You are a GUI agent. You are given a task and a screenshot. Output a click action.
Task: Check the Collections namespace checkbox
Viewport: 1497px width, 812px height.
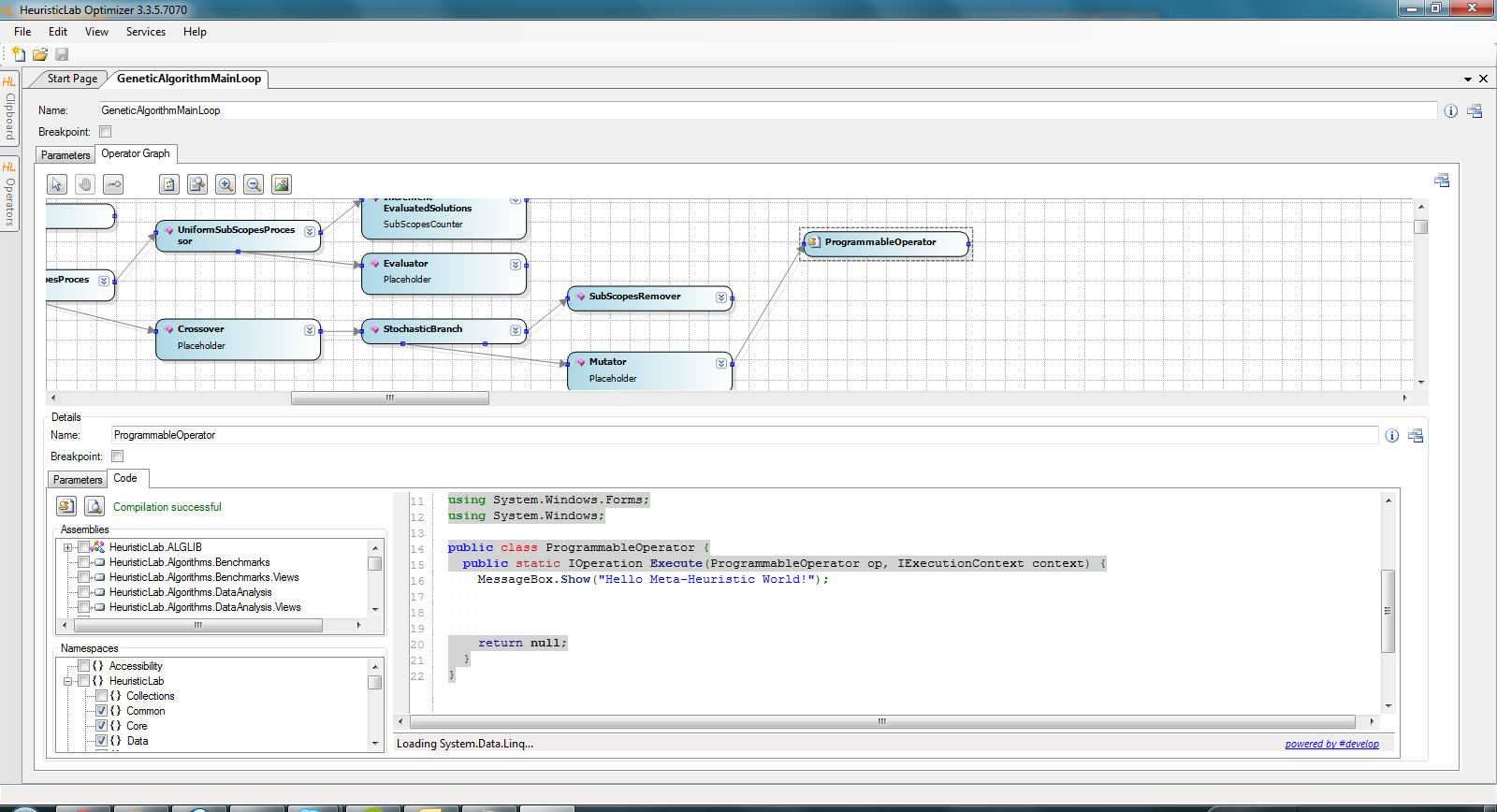coord(102,696)
